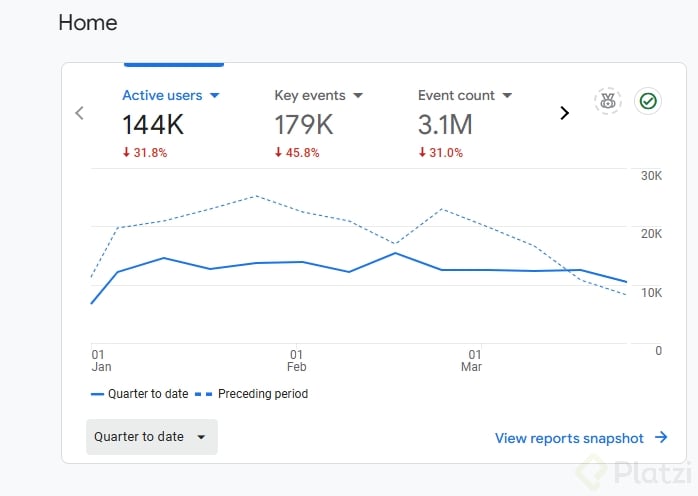Image resolution: width=698 pixels, height=496 pixels.
Task: Switch to the Key events metric tab
Action: pyautogui.click(x=309, y=96)
